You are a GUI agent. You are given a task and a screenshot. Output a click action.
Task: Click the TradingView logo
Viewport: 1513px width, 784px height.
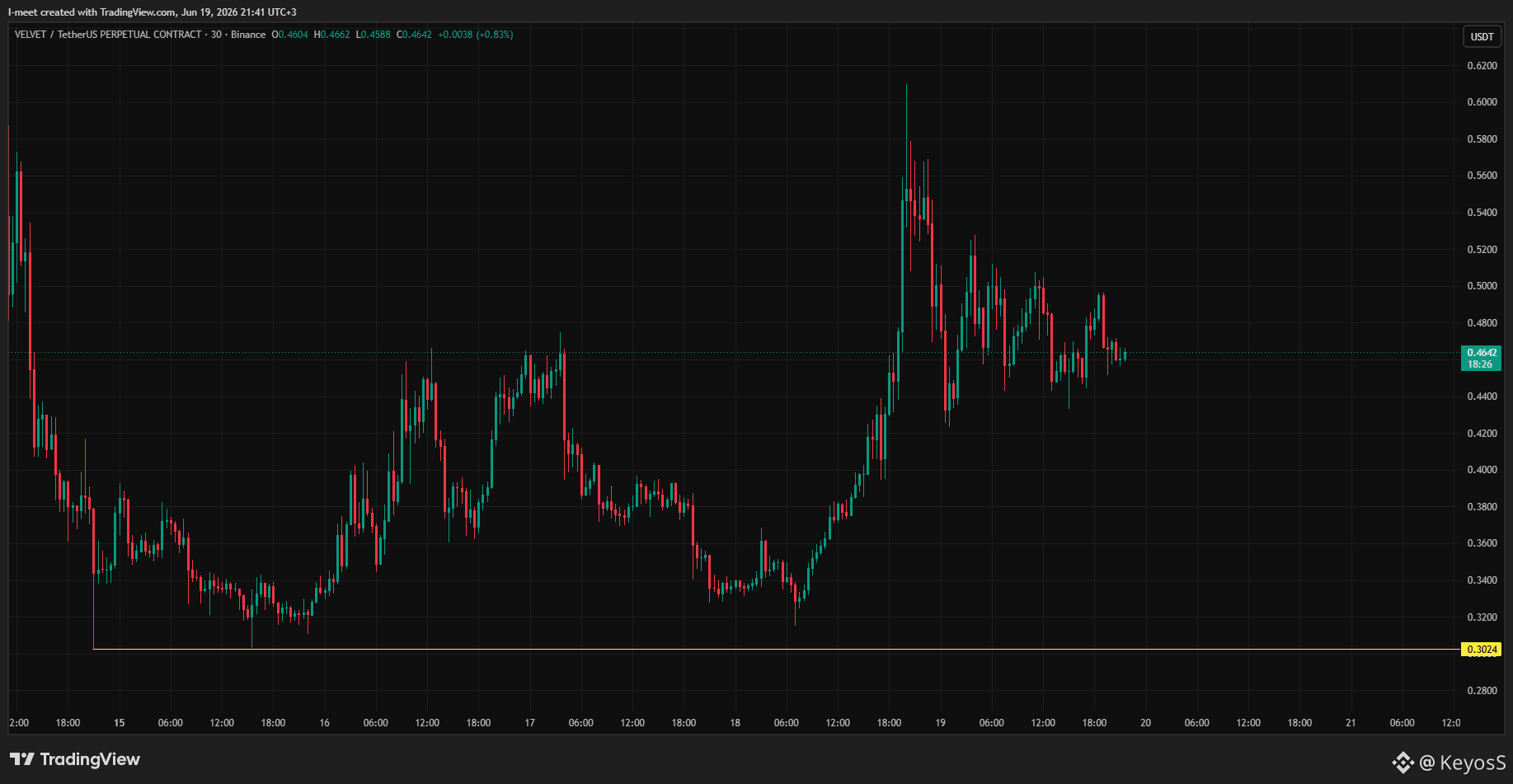click(75, 759)
